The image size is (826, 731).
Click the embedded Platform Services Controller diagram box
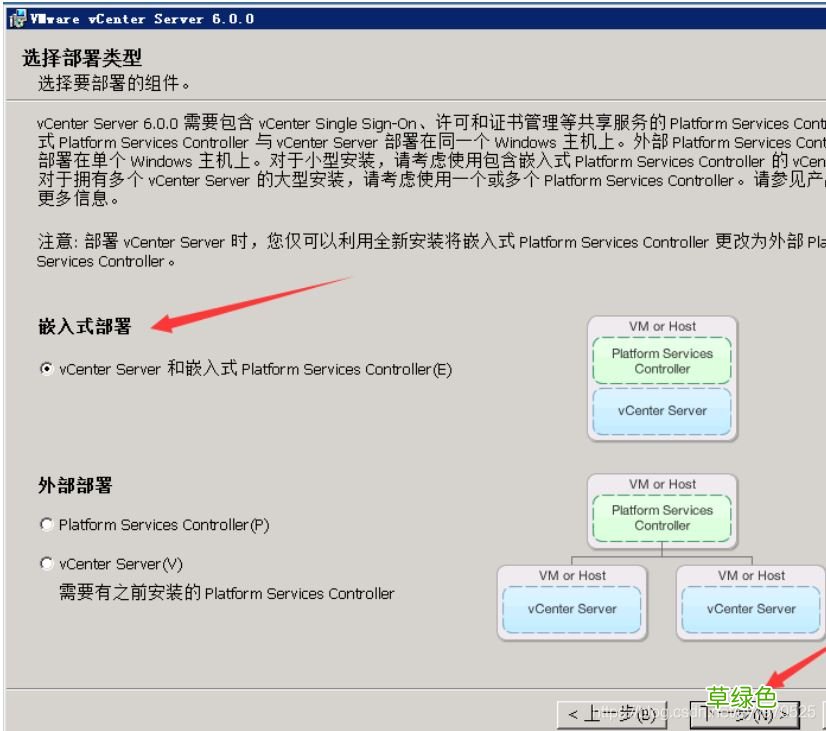pos(661,358)
